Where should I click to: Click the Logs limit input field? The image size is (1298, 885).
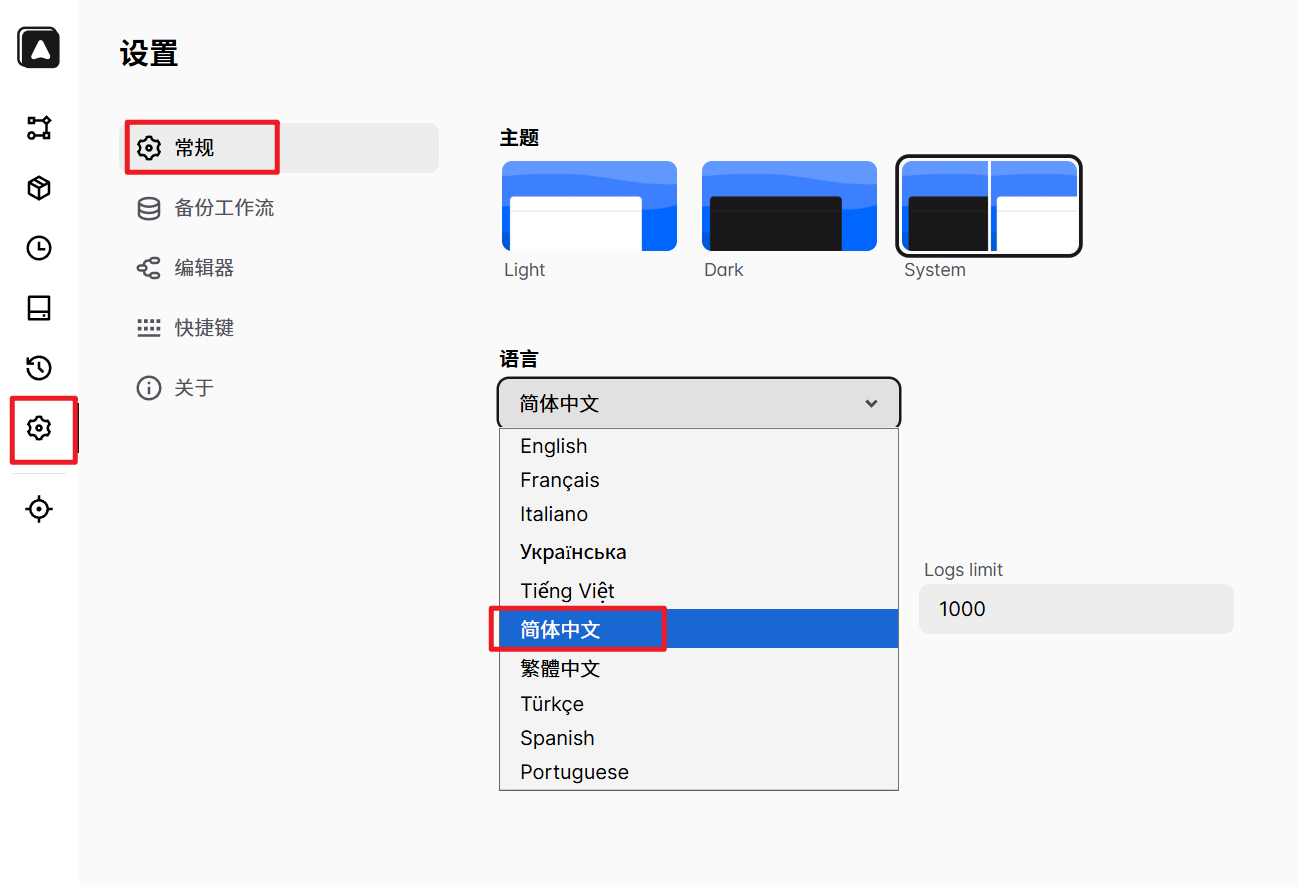click(1075, 609)
